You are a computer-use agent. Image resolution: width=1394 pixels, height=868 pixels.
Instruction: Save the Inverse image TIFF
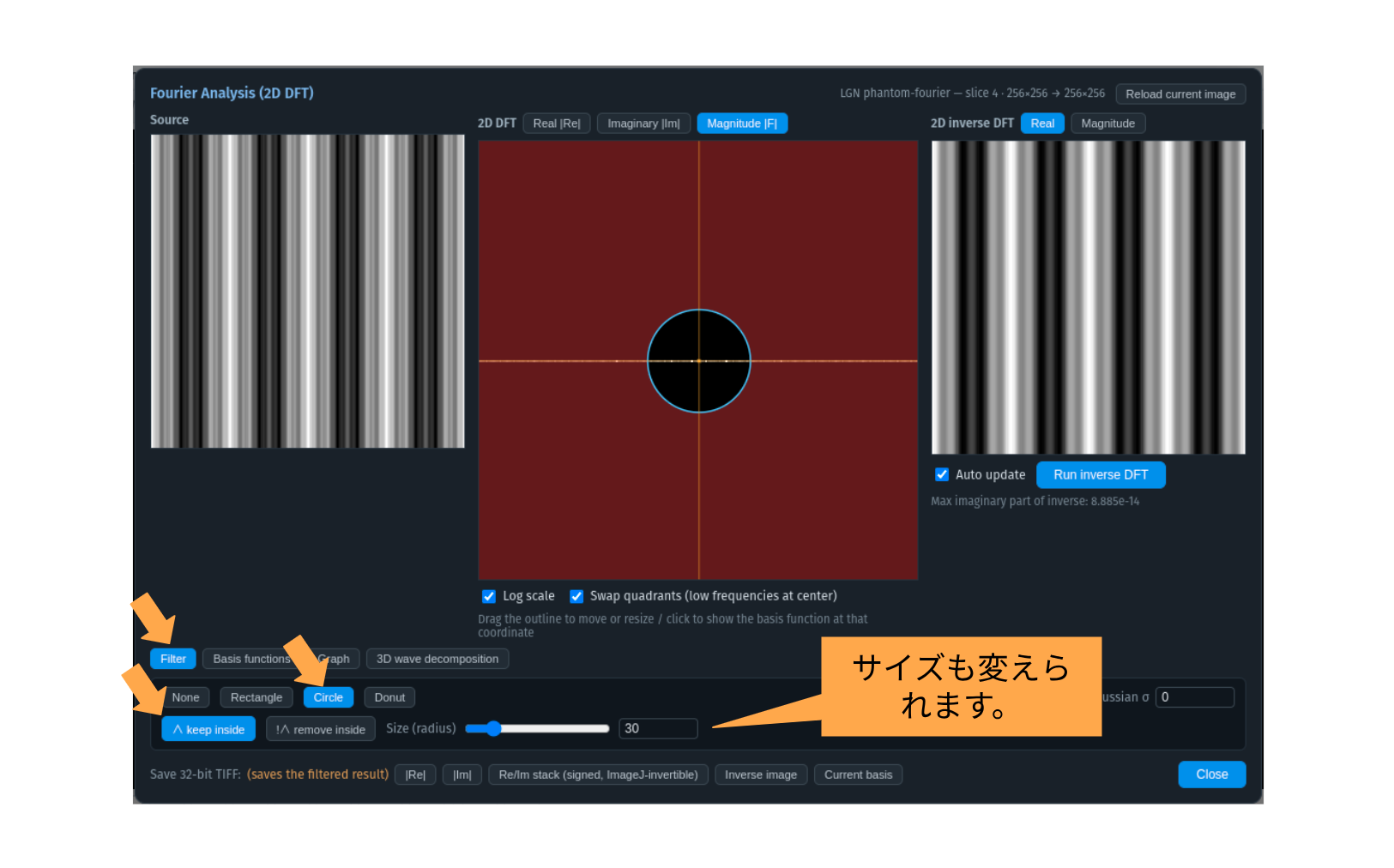click(761, 775)
